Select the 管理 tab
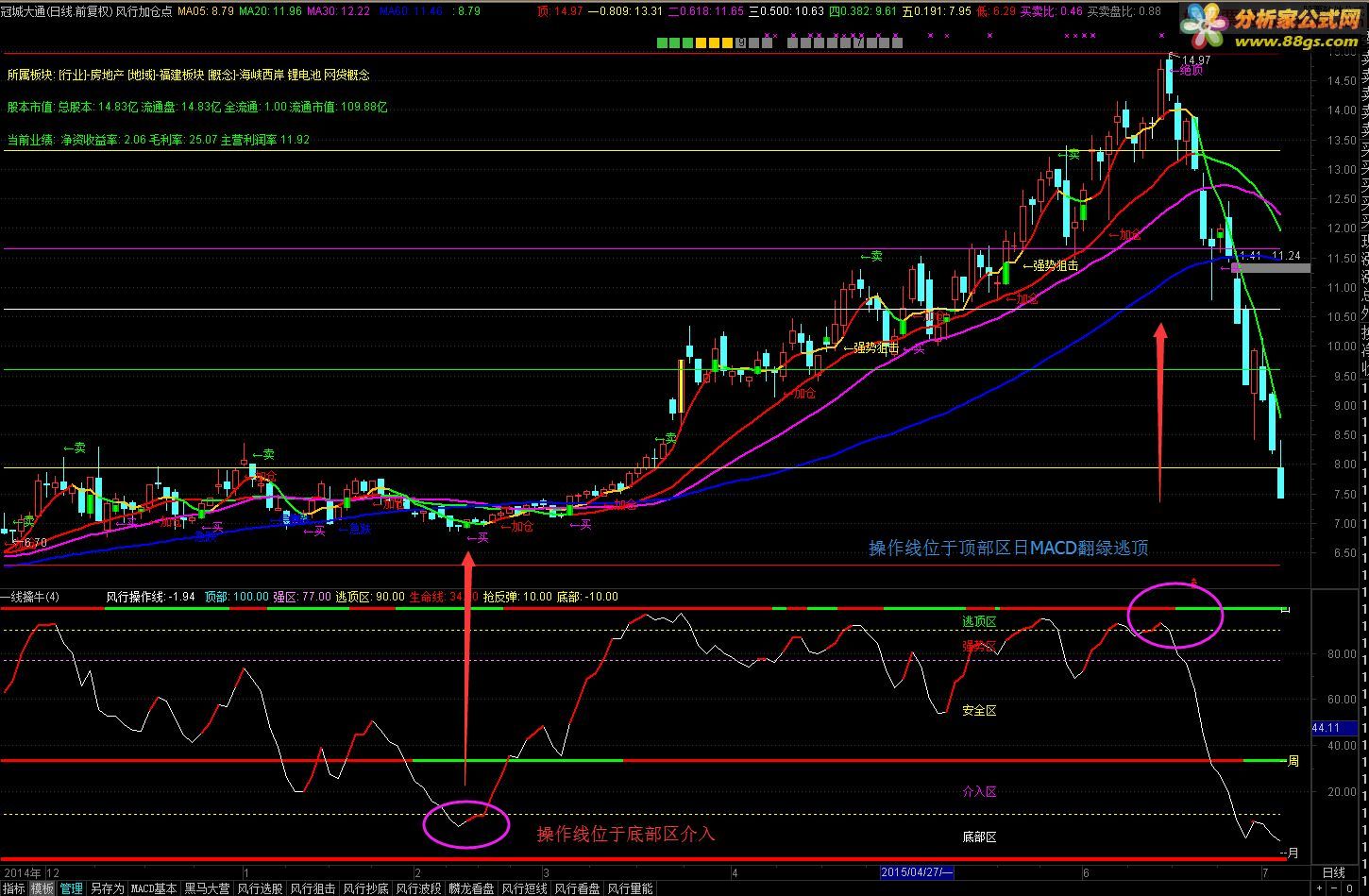 71,888
